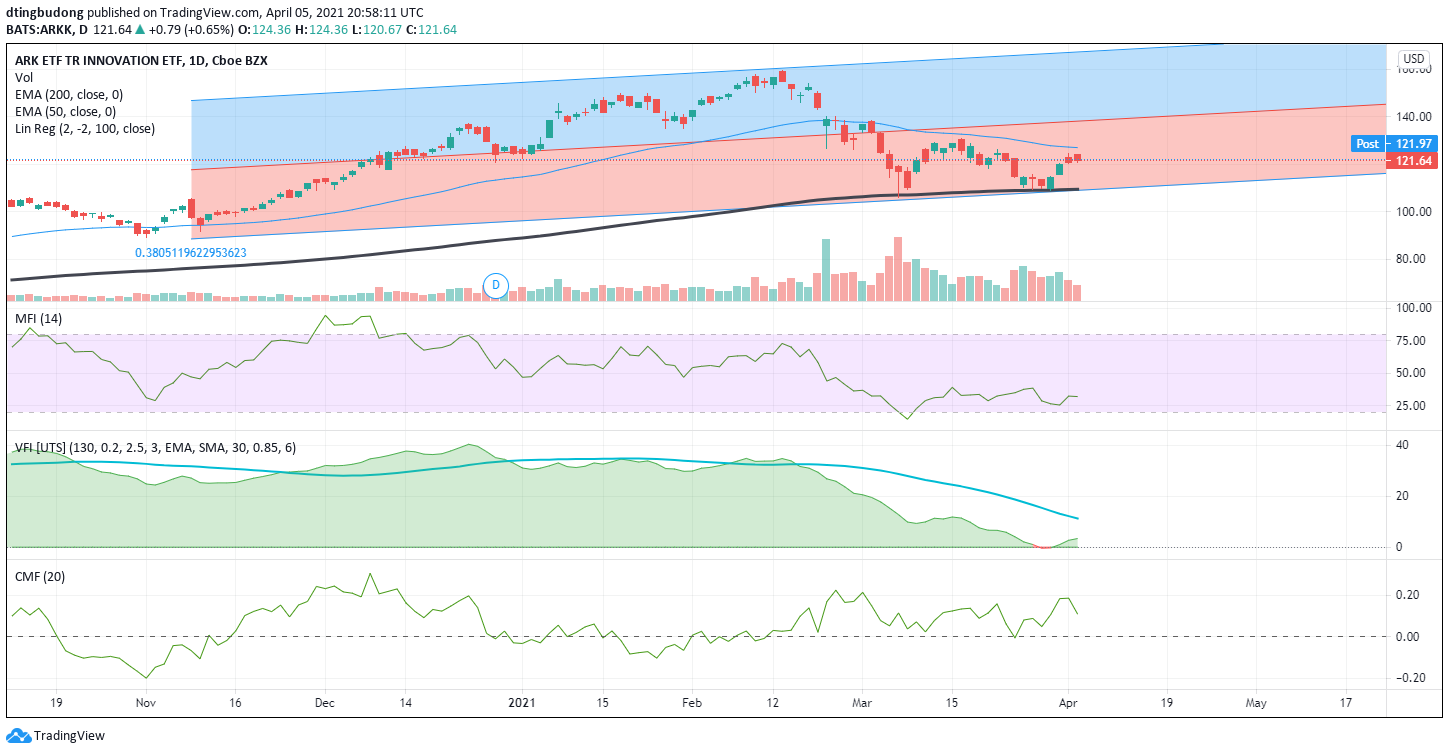Open the MFI (14) indicator label
The image size is (1449, 754).
coord(38,318)
